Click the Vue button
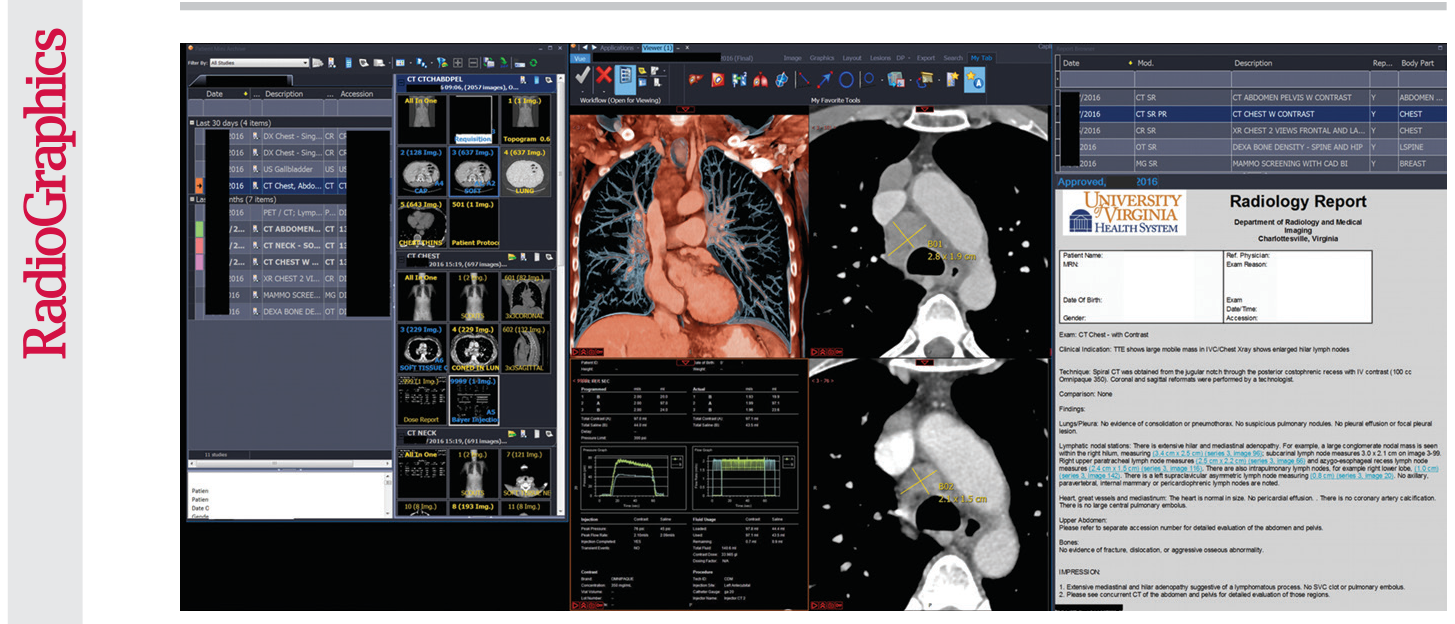This screenshot has width=1455, height=624. tap(580, 58)
